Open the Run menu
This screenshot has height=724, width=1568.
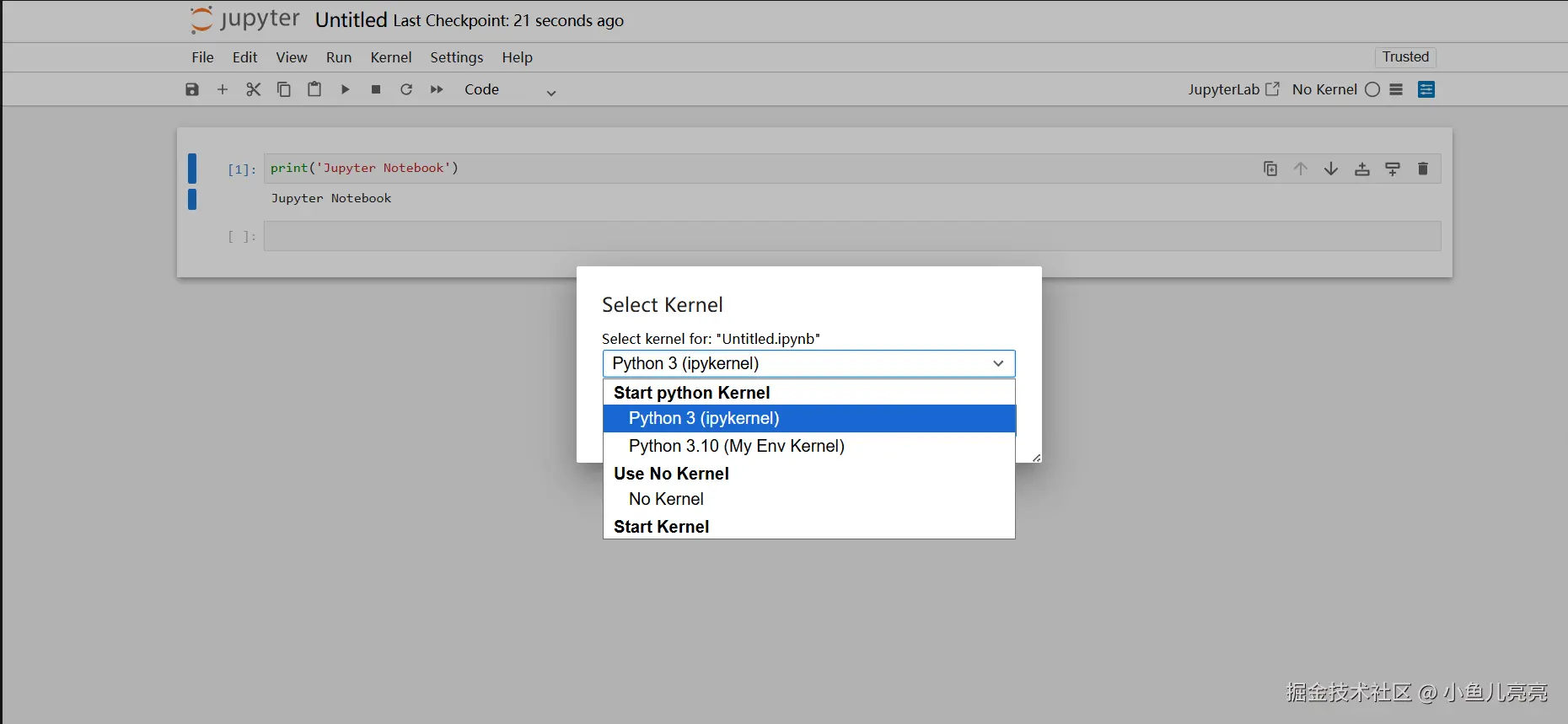339,57
